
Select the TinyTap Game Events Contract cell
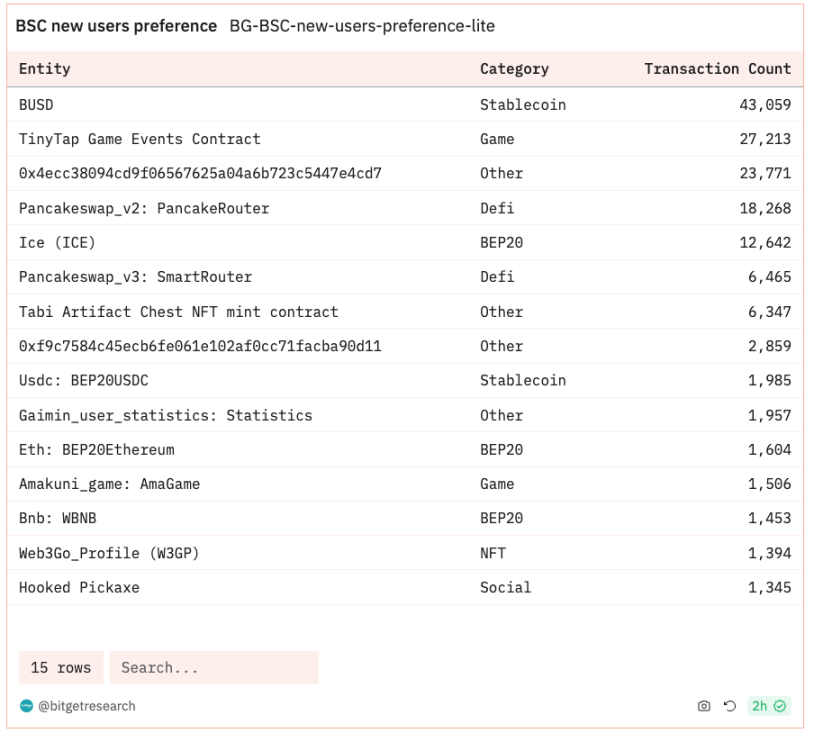[140, 139]
